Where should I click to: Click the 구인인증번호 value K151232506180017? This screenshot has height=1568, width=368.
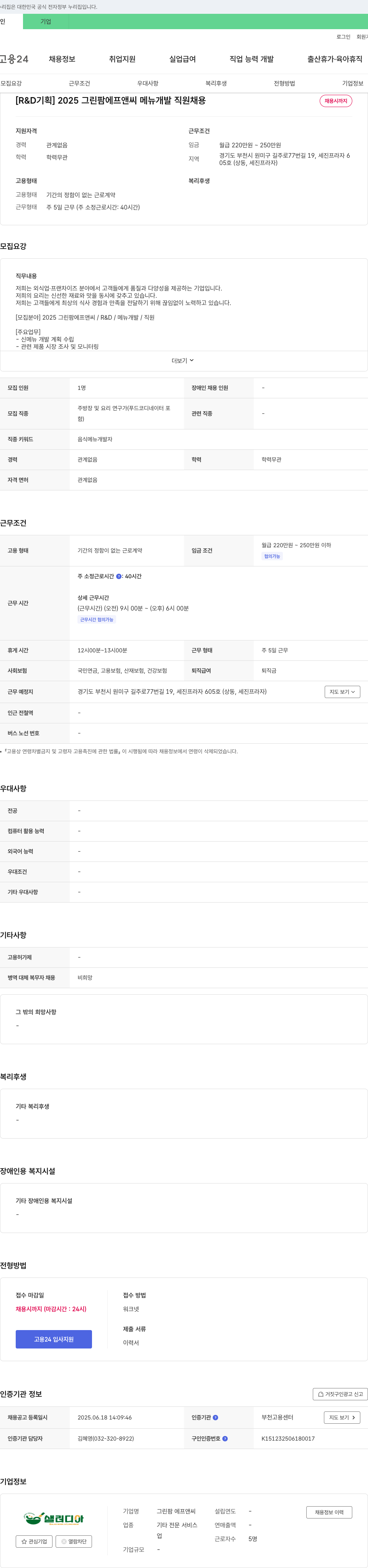(288, 1438)
